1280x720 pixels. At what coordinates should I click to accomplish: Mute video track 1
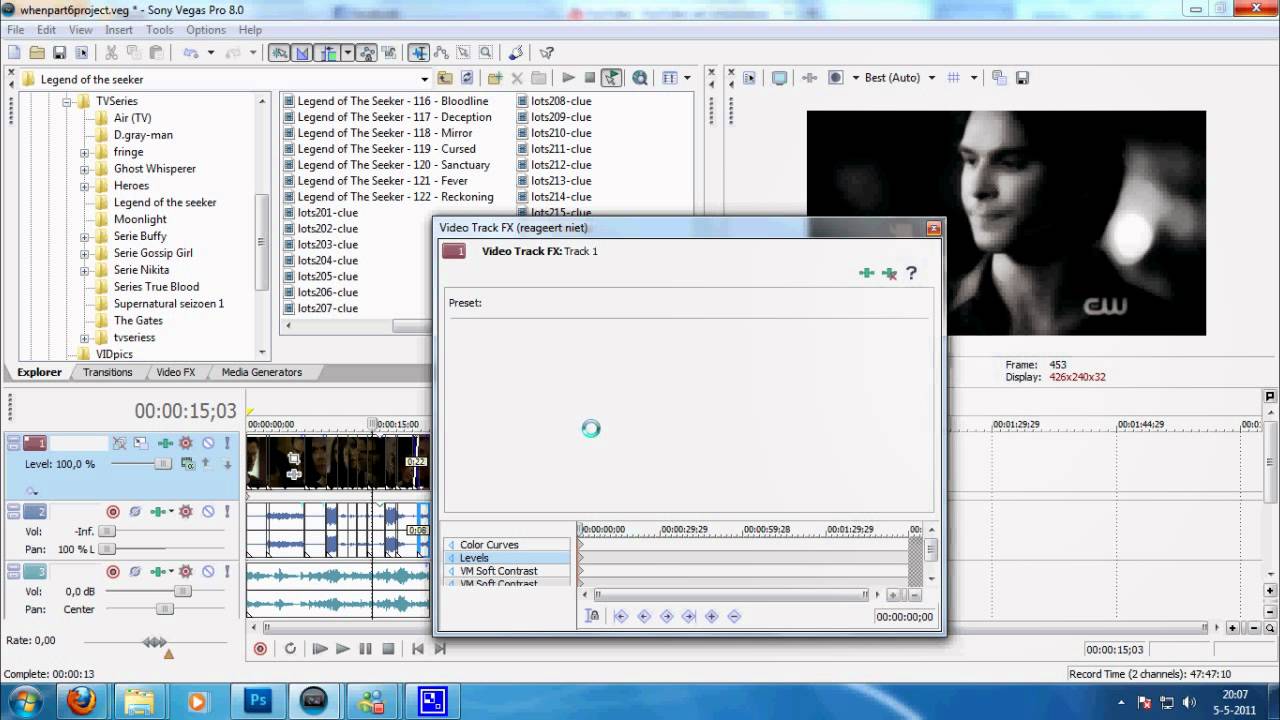click(x=208, y=443)
